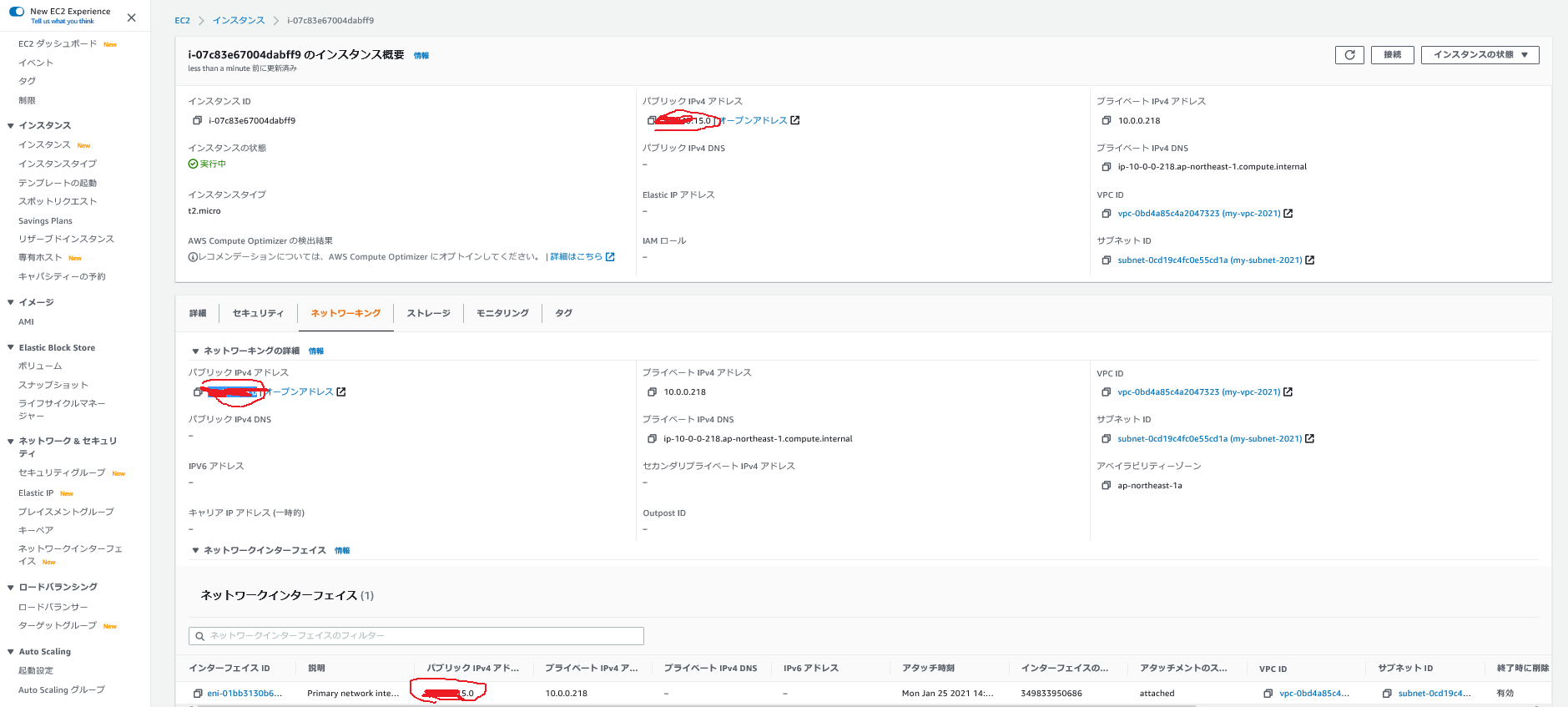This screenshot has width=1568, height=707.
Task: Collapse ネットワークインターフェイス section
Action: pyautogui.click(x=195, y=551)
